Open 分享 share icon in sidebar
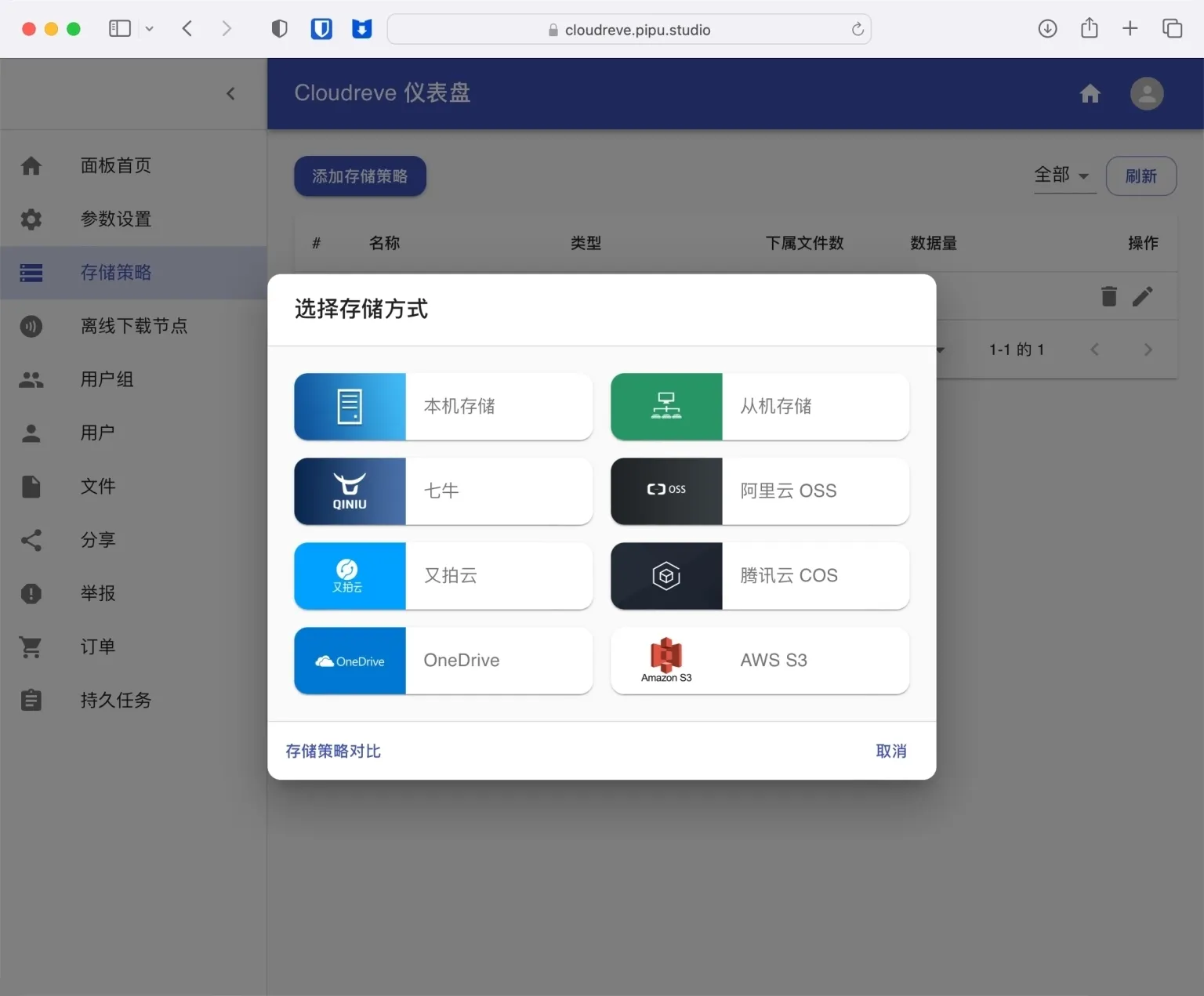Image resolution: width=1204 pixels, height=996 pixels. (31, 540)
